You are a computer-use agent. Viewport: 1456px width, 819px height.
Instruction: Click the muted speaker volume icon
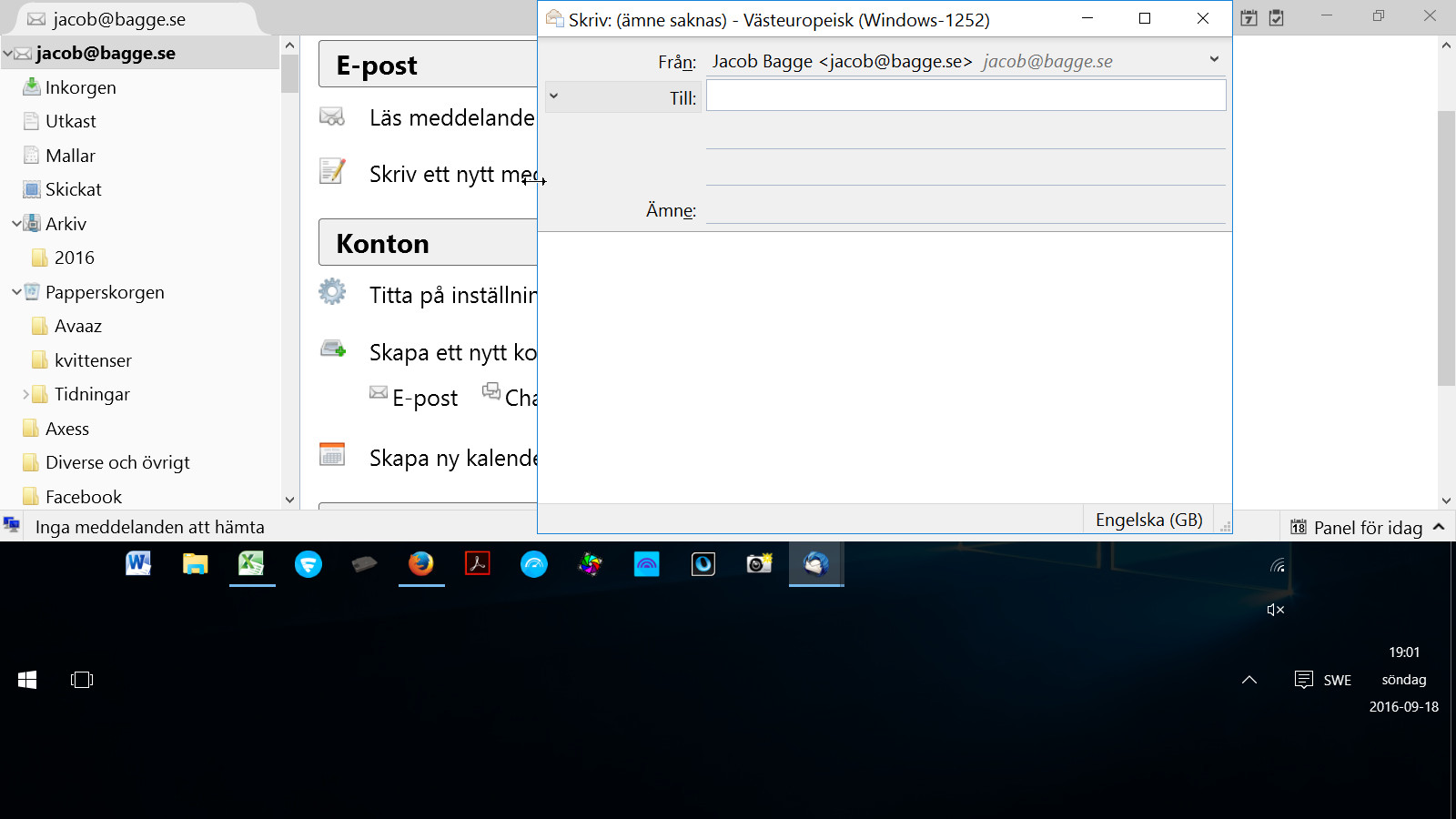[x=1275, y=610]
